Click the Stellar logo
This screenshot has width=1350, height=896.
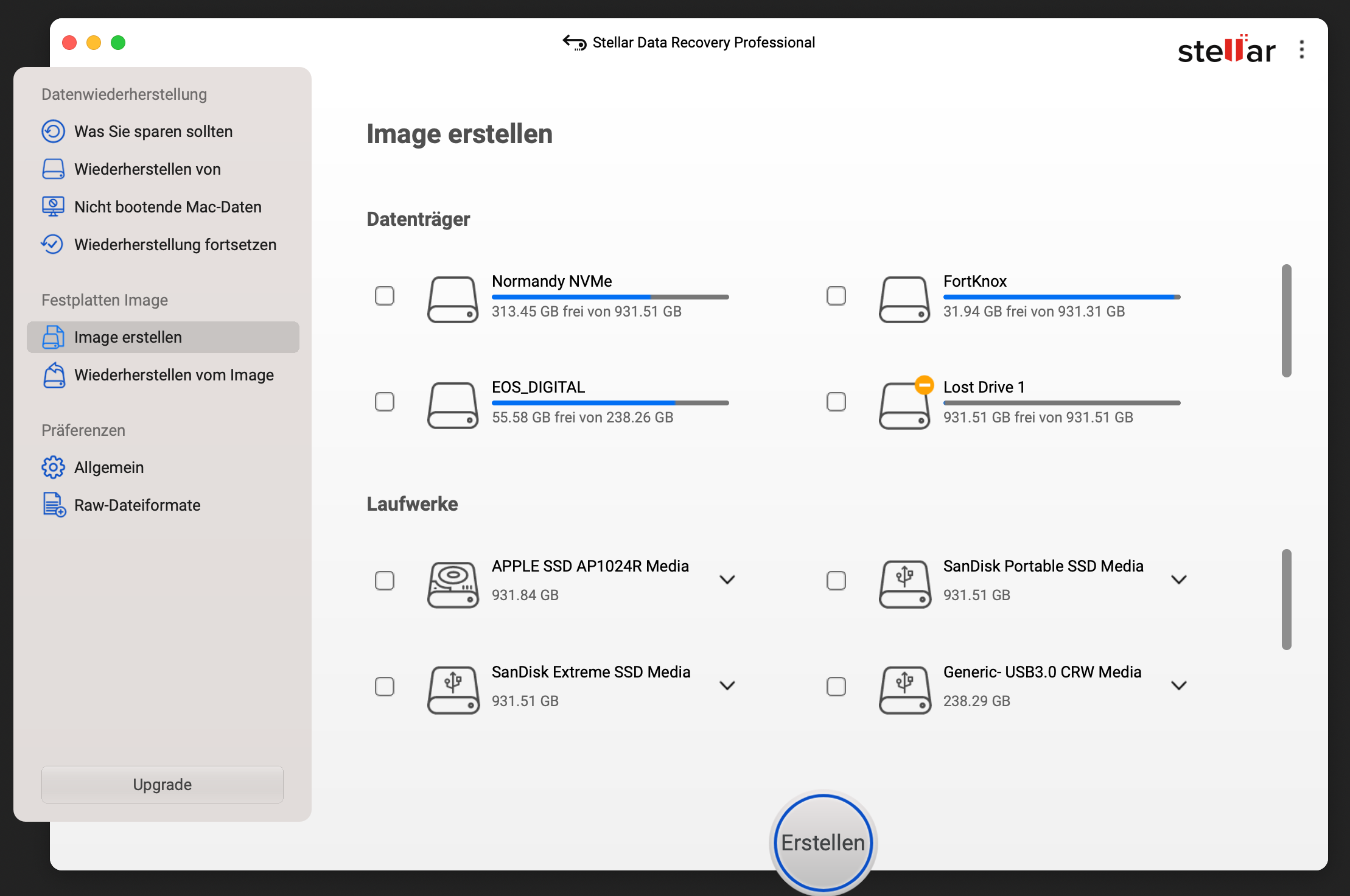tap(1226, 49)
